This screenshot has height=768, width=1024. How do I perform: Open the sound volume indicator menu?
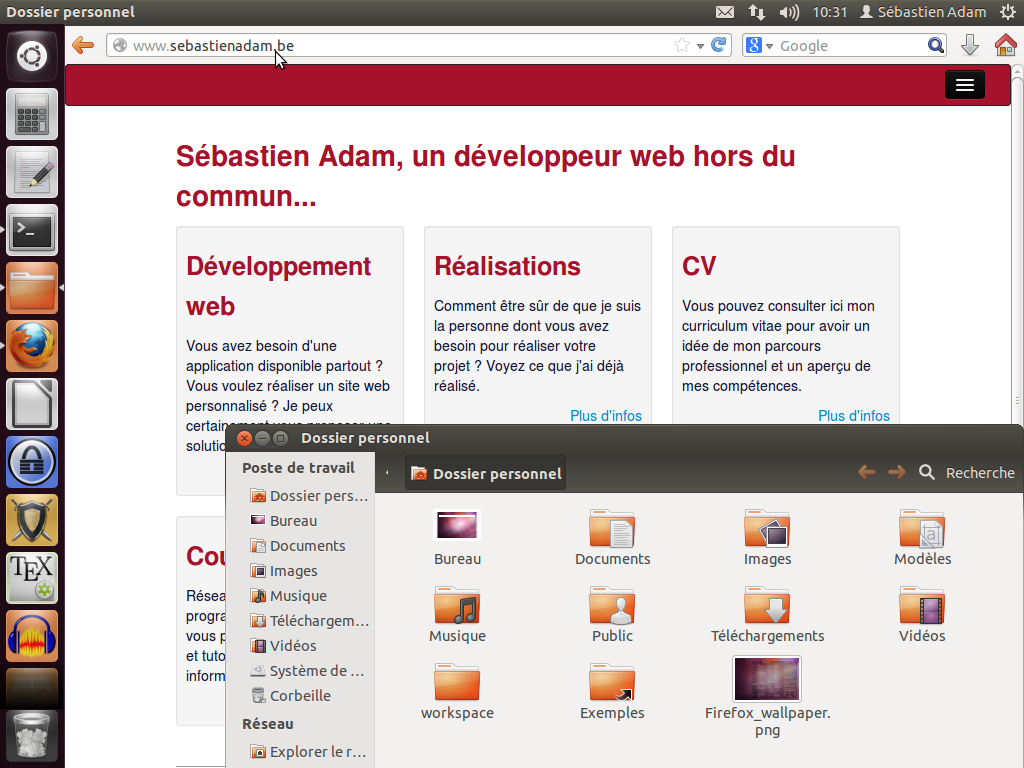pyautogui.click(x=789, y=12)
